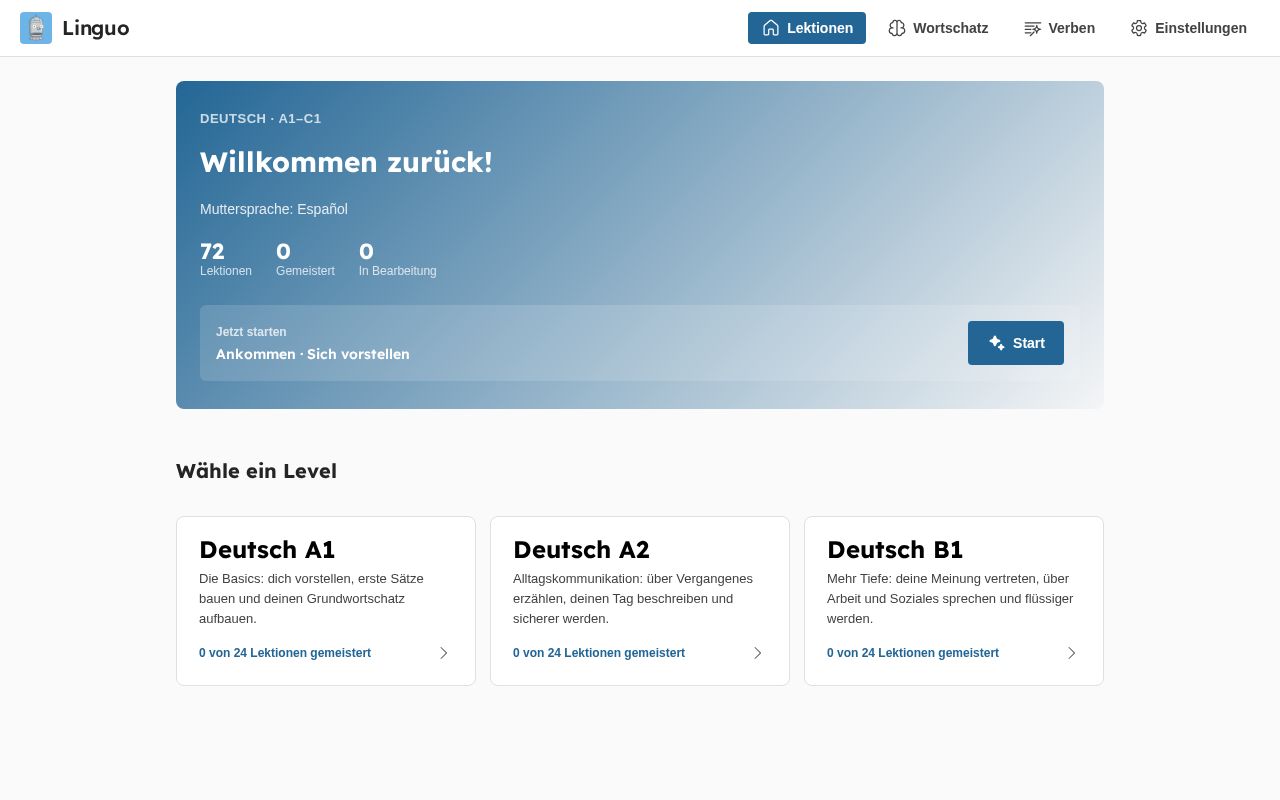Viewport: 1280px width, 800px height.
Task: Click the Linguo app logo icon
Action: tap(36, 28)
